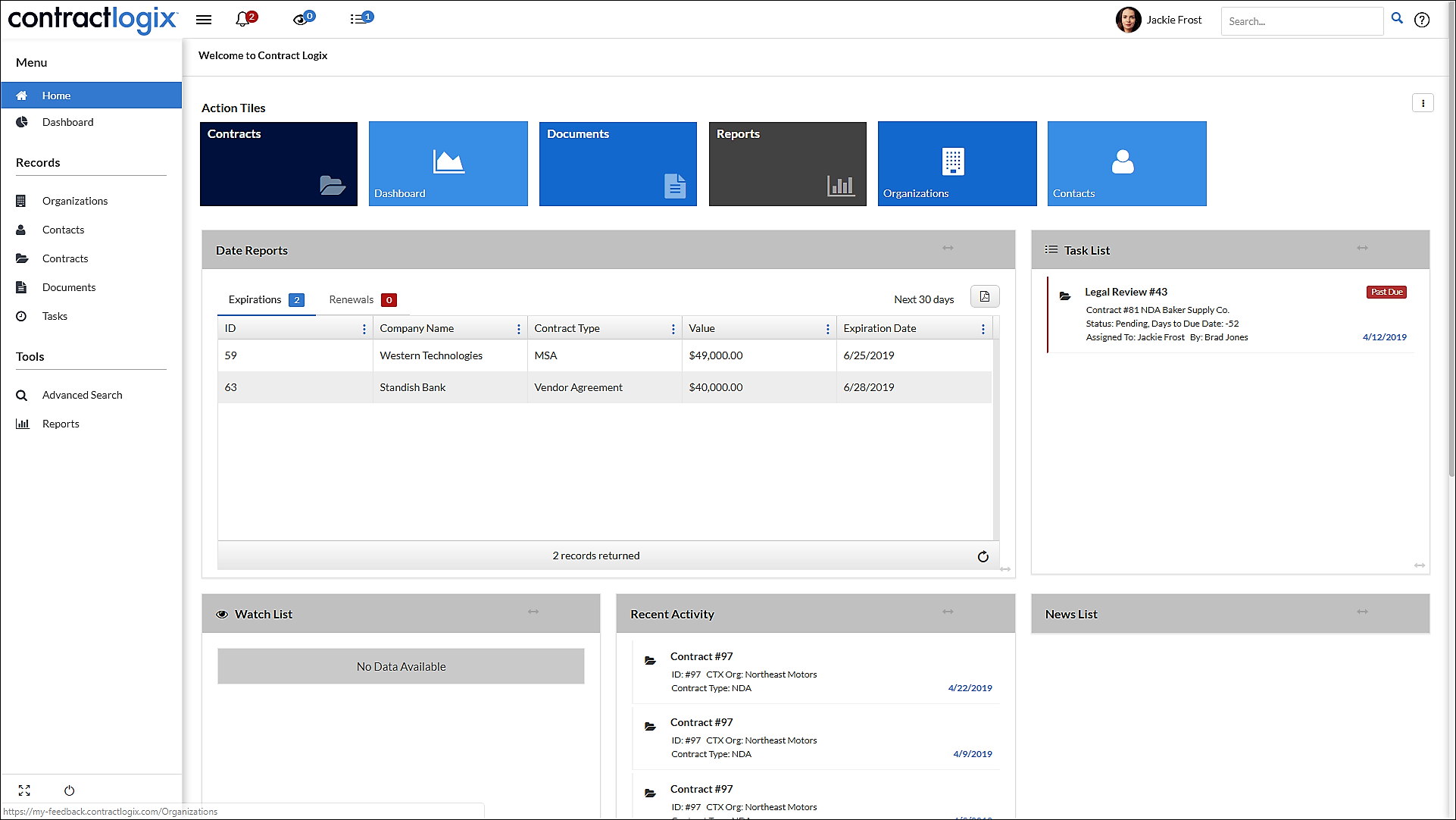Click the Watch List header resize arrow icon
This screenshot has height=820, width=1456.
click(x=533, y=612)
